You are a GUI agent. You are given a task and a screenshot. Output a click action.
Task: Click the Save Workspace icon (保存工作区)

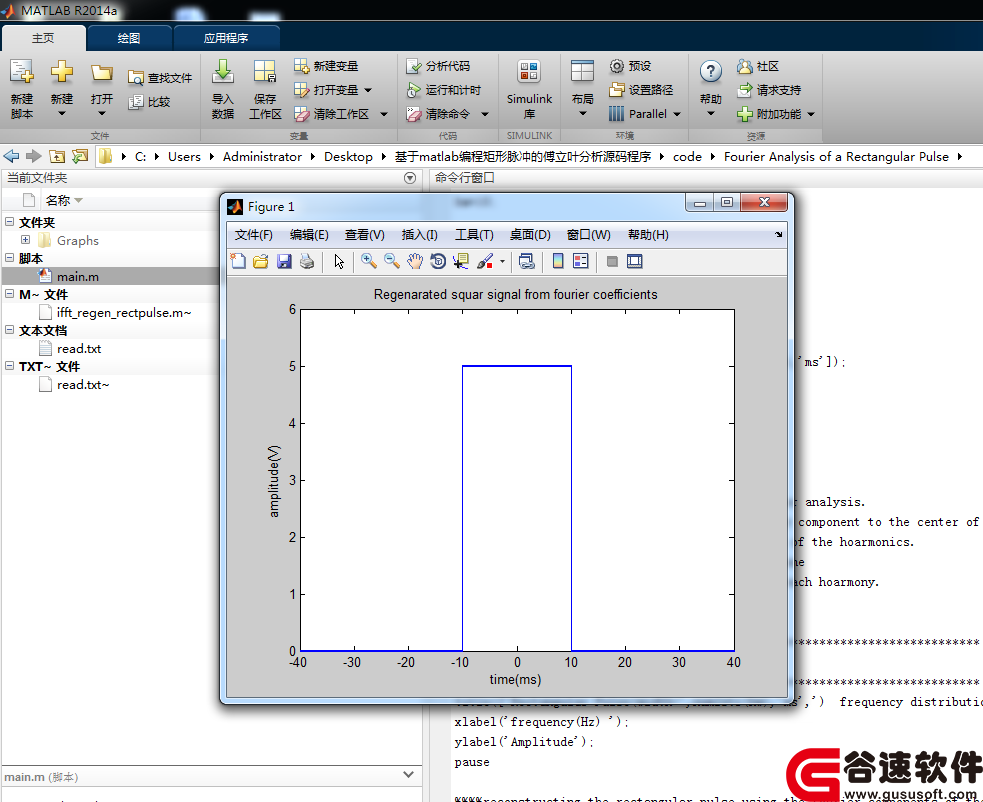click(x=265, y=72)
